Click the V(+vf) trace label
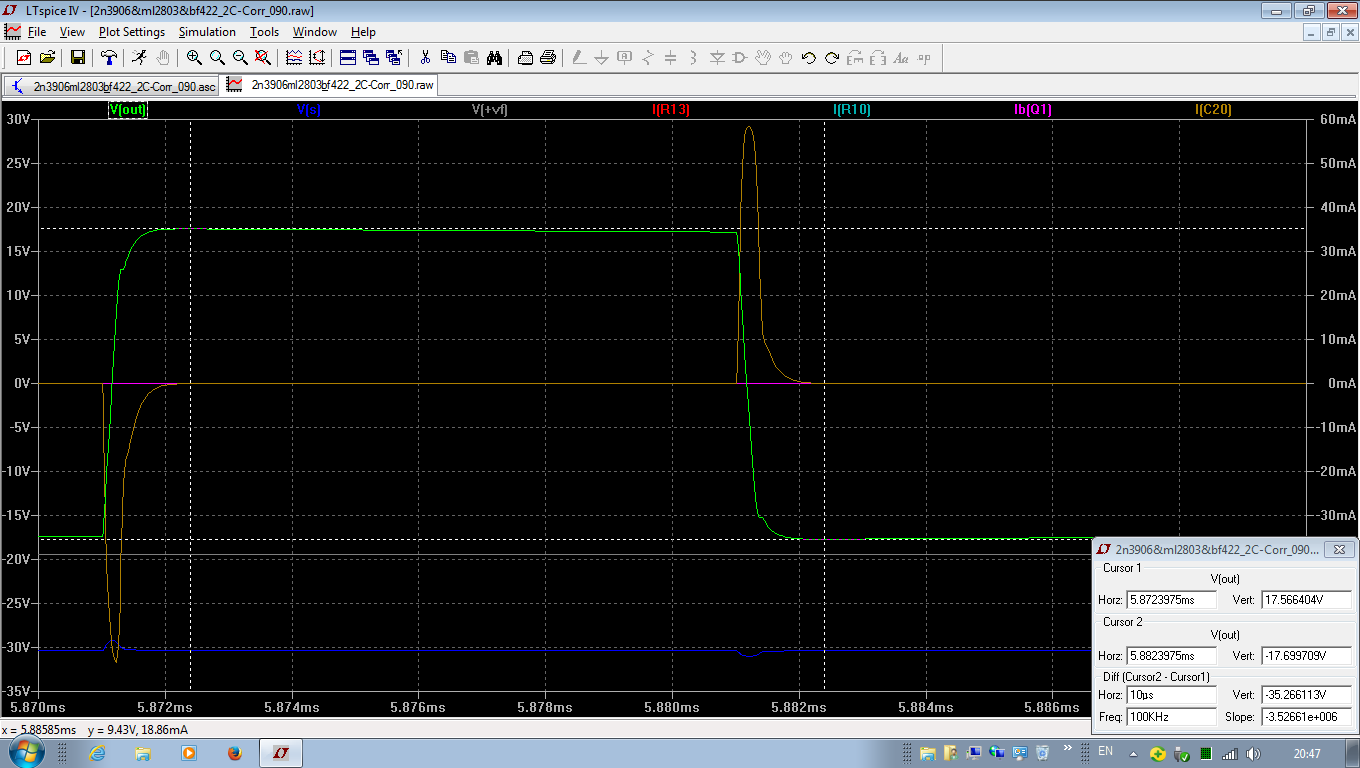The image size is (1360, 768). (490, 109)
